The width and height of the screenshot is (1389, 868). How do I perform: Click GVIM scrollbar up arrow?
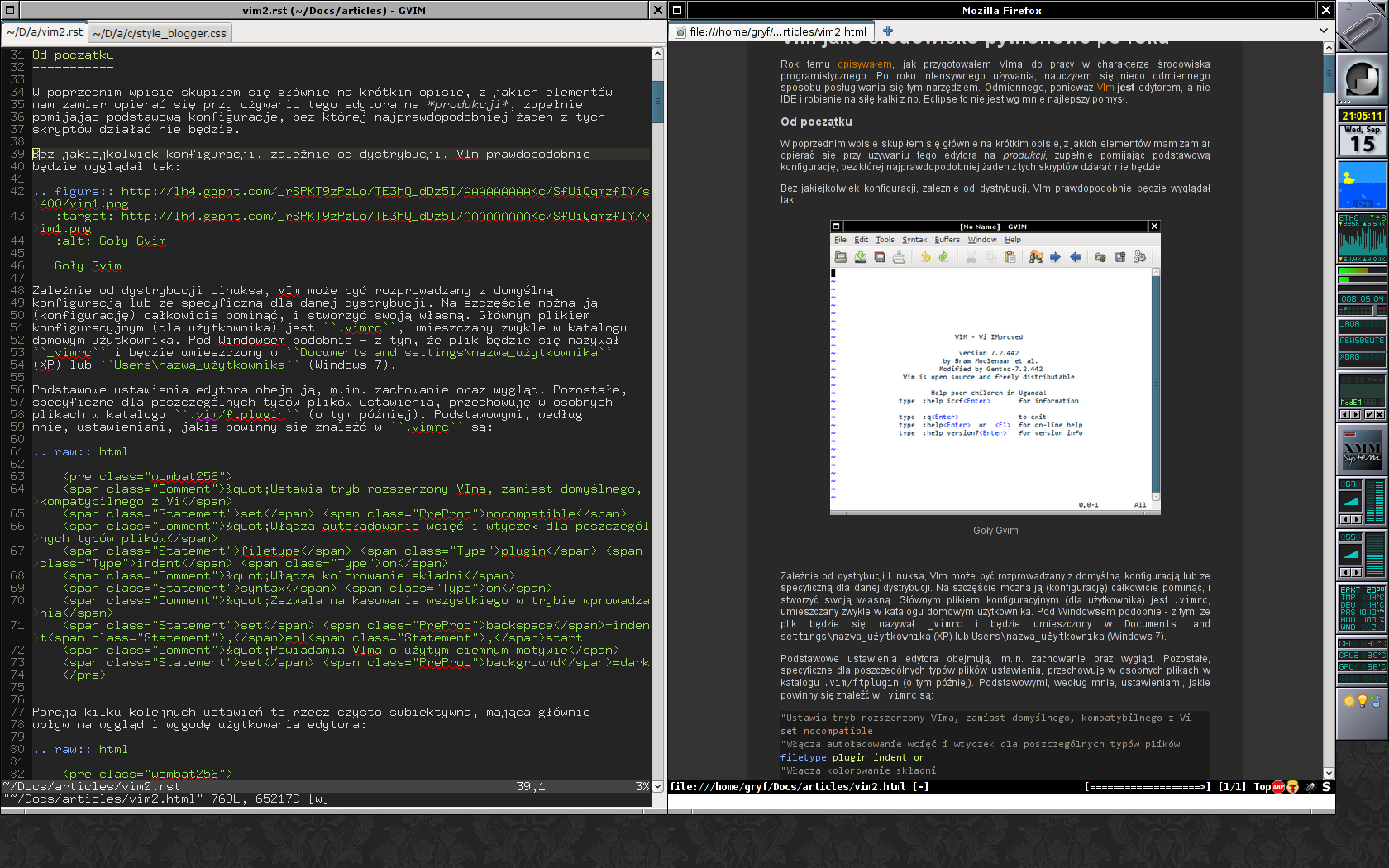click(x=658, y=53)
